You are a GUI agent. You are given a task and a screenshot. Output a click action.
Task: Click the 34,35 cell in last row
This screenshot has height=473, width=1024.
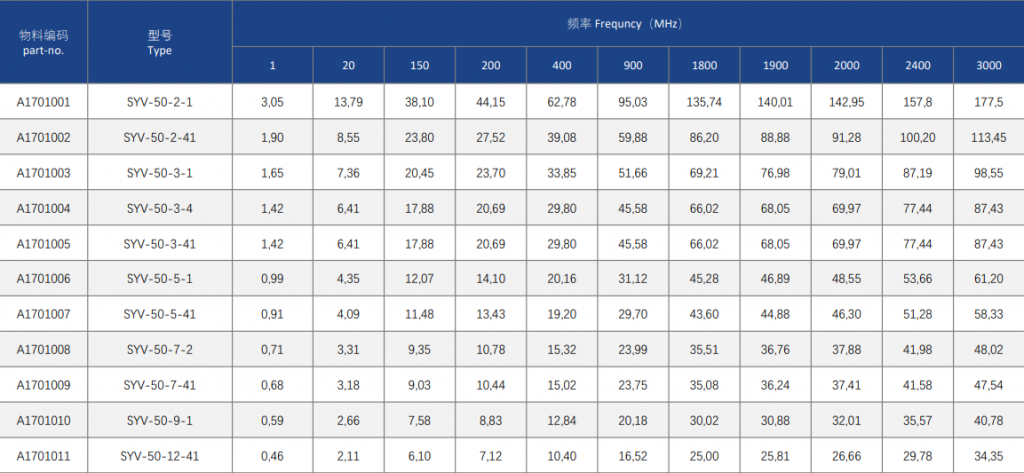click(x=989, y=455)
